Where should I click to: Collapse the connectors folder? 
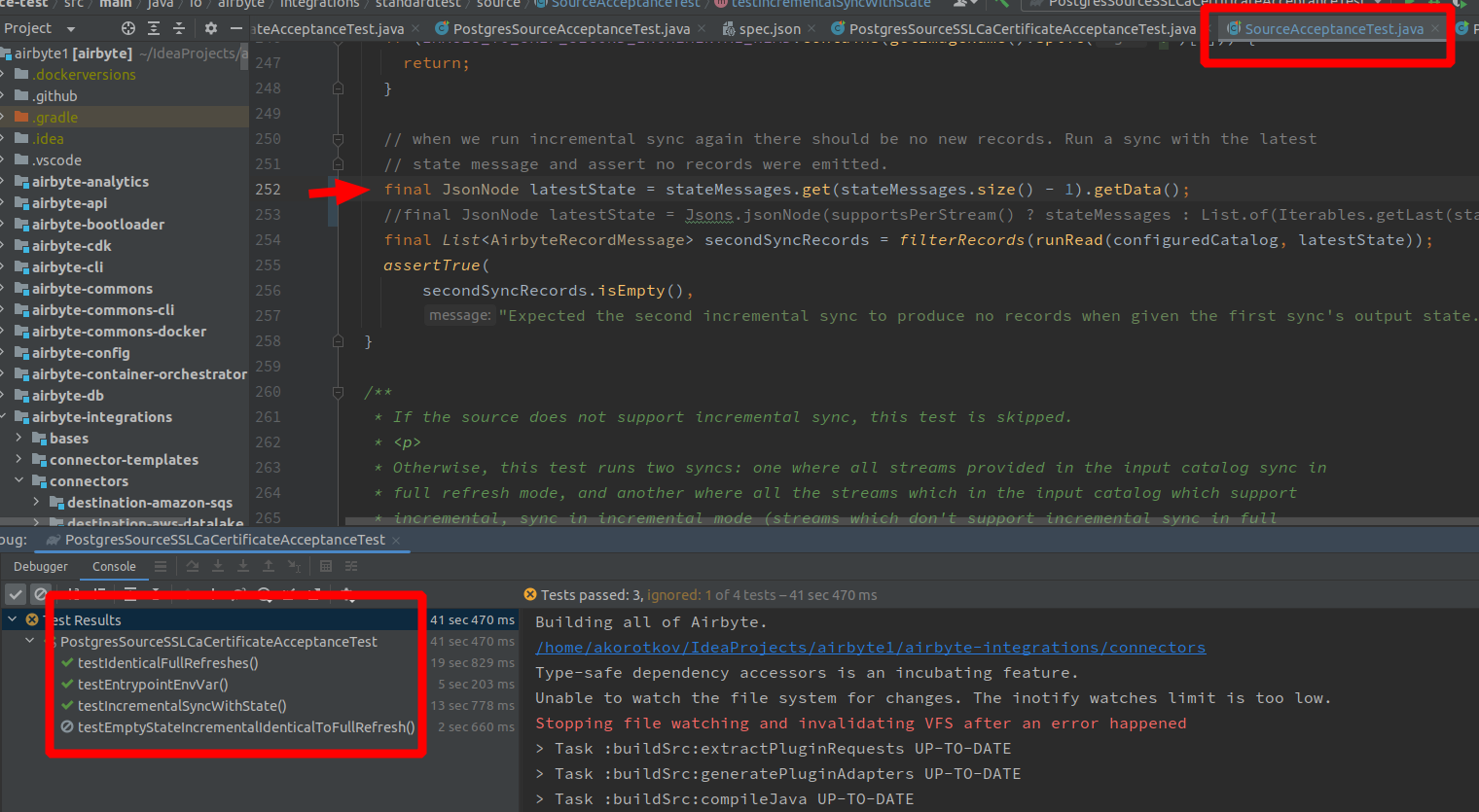[19, 481]
